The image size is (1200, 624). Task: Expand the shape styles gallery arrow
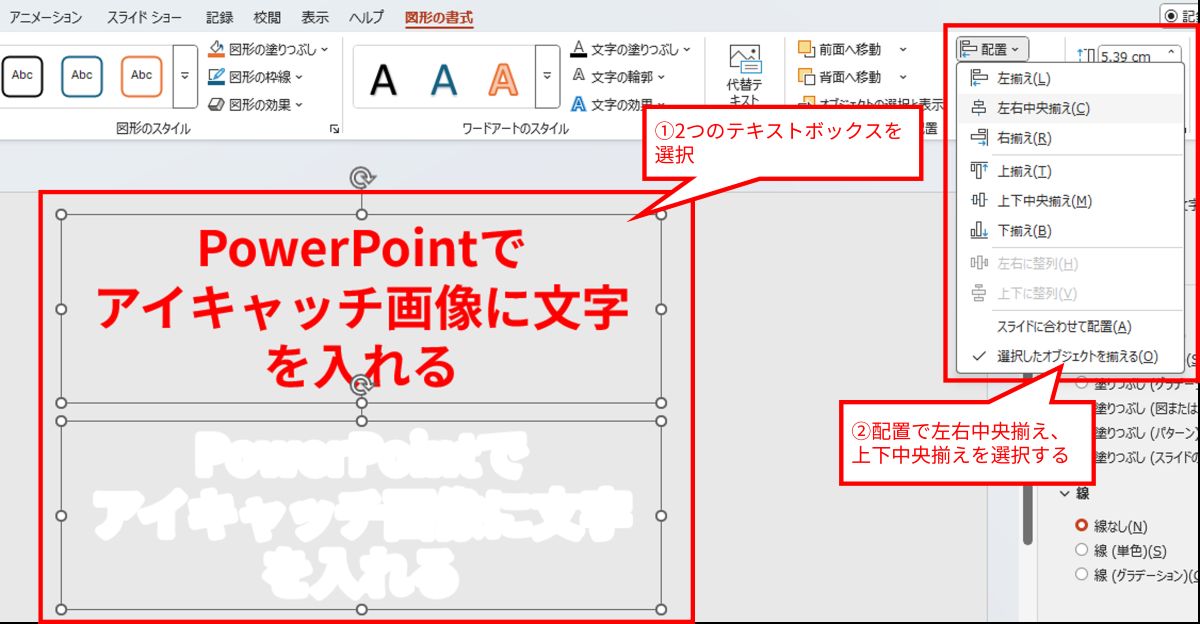pyautogui.click(x=184, y=76)
